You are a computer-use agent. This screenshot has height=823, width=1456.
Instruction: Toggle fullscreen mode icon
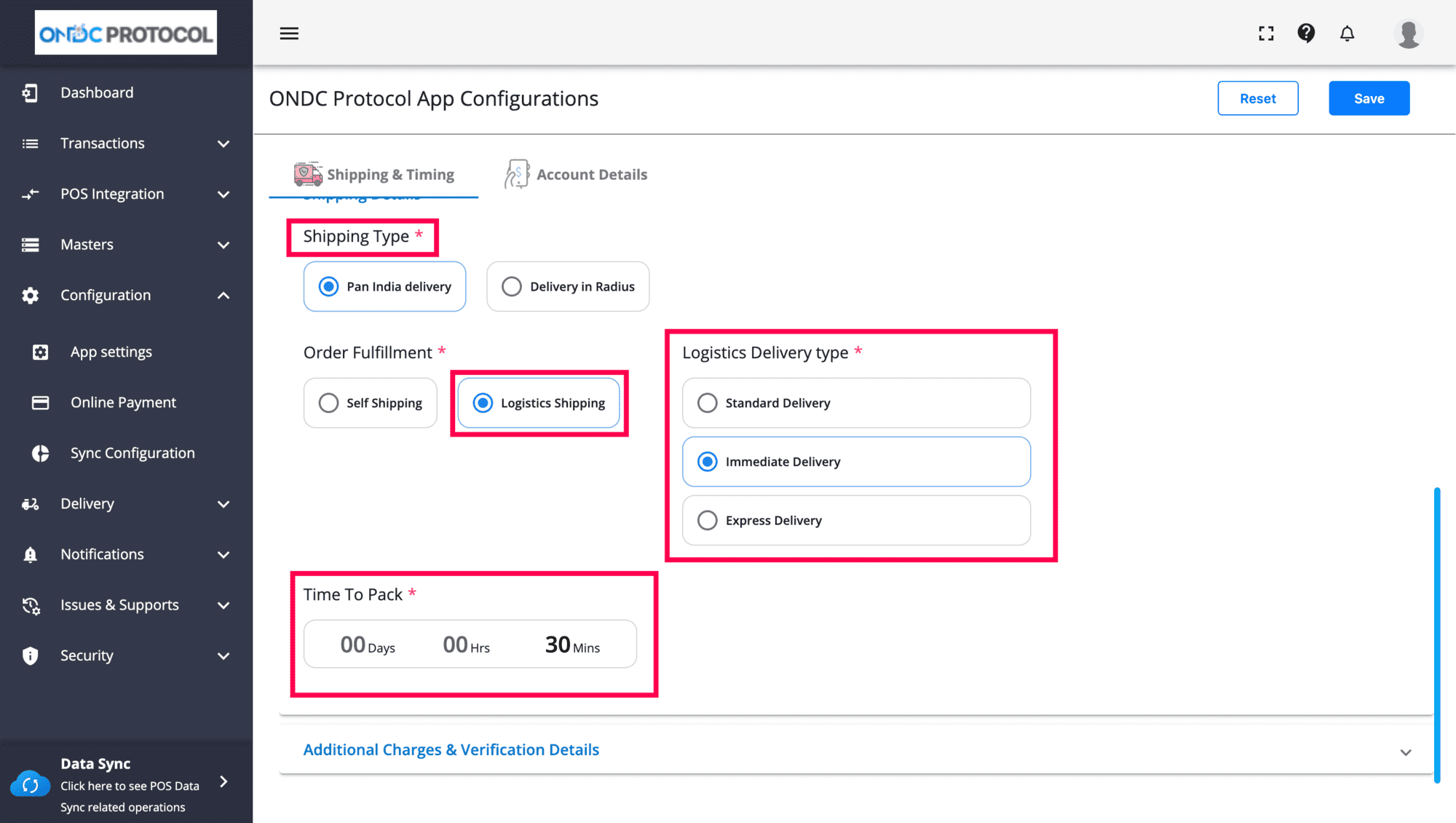tap(1266, 34)
